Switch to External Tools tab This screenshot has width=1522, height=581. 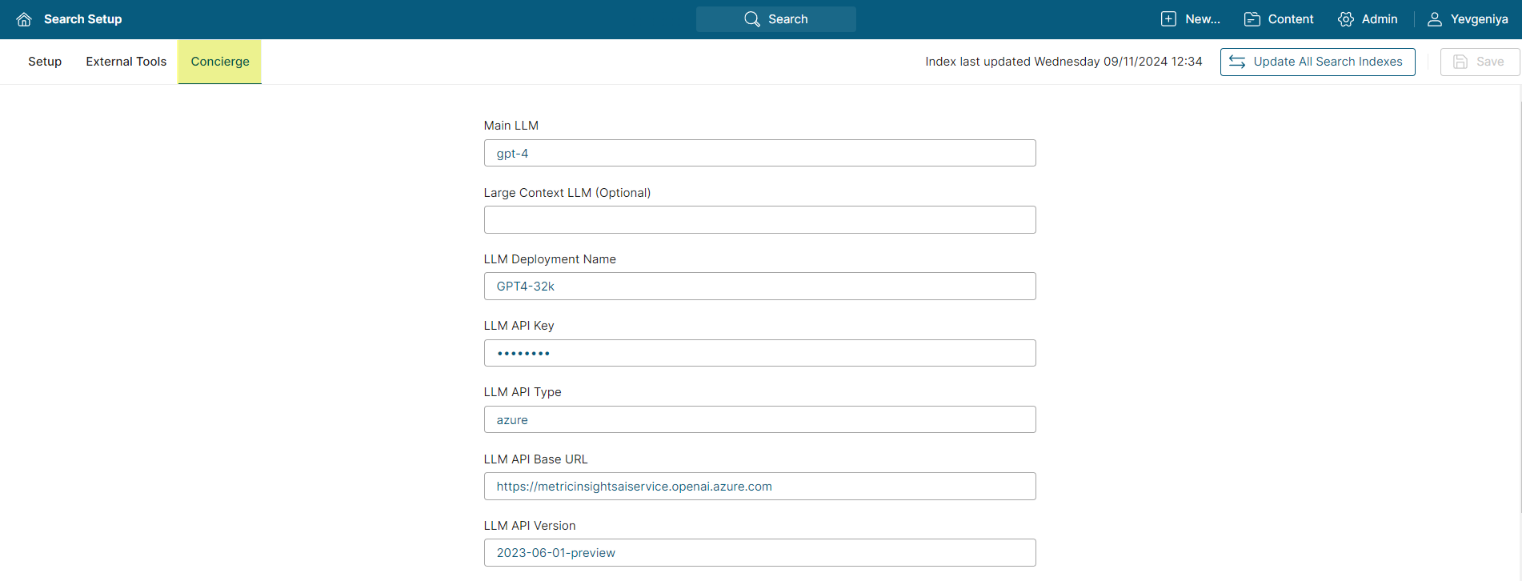point(126,62)
